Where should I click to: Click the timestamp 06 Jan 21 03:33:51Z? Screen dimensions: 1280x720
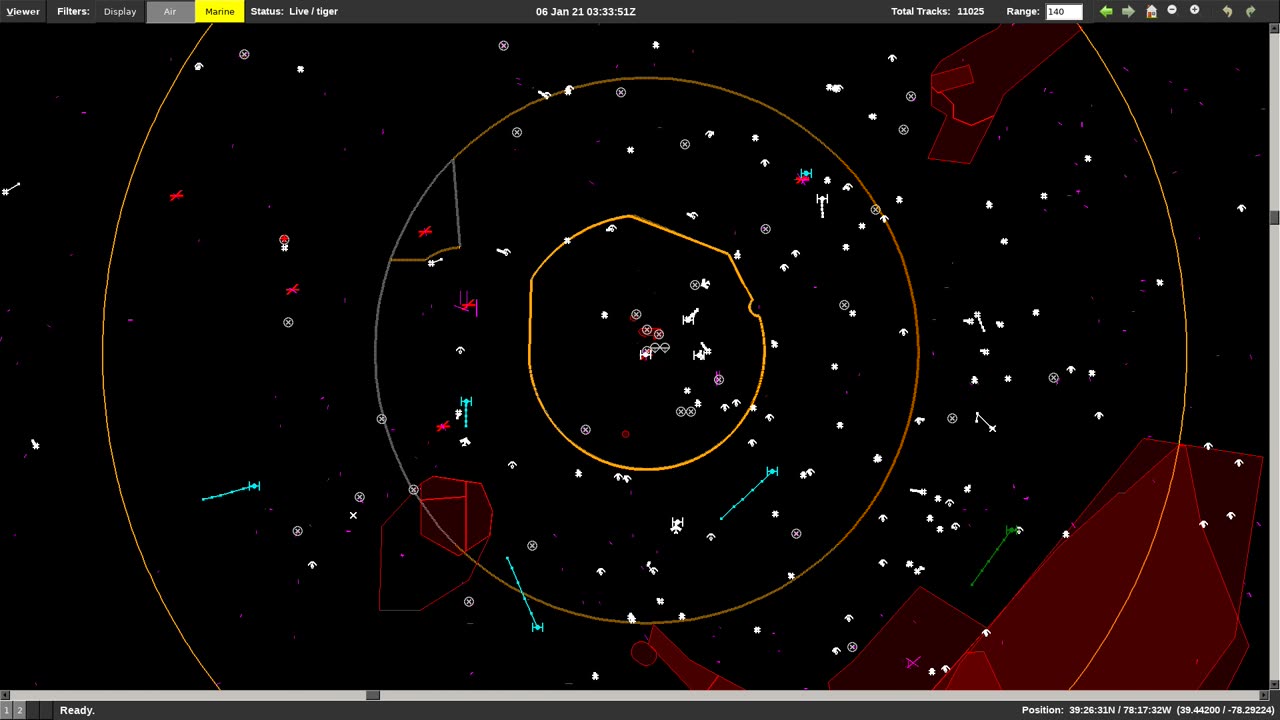tap(586, 11)
